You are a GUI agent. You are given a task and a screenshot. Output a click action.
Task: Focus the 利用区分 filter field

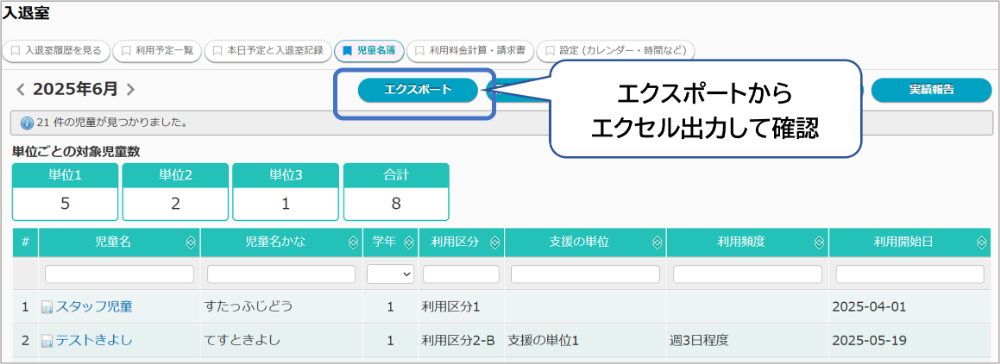[461, 274]
